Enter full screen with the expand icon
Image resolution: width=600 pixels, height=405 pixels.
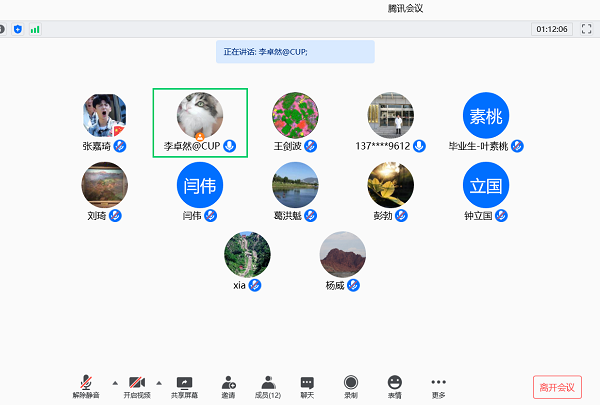point(584,29)
